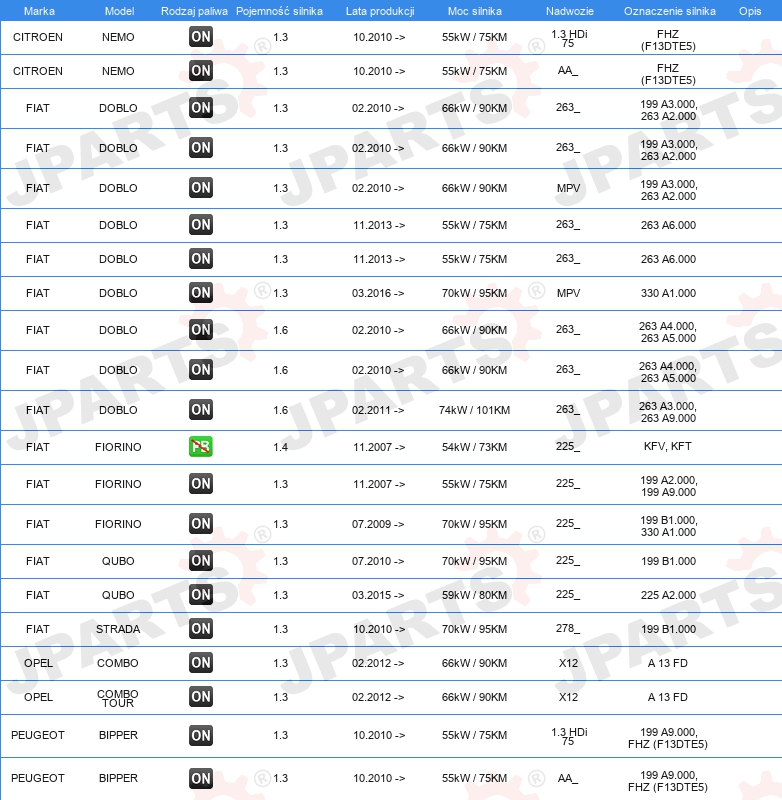This screenshot has height=800, width=782.
Task: Click the ON diesel icon for Qubo 59kW row
Action: (x=200, y=595)
